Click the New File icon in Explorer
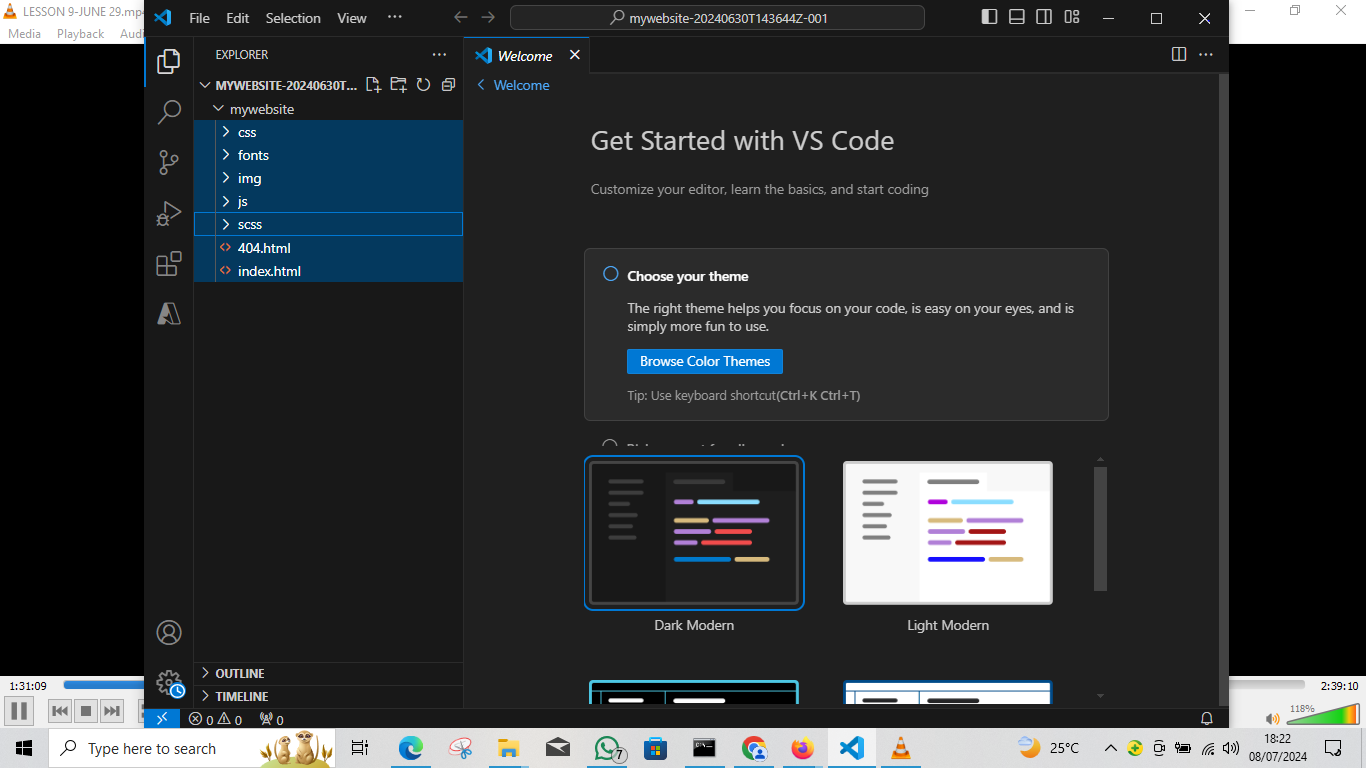This screenshot has height=768, width=1366. pos(373,85)
